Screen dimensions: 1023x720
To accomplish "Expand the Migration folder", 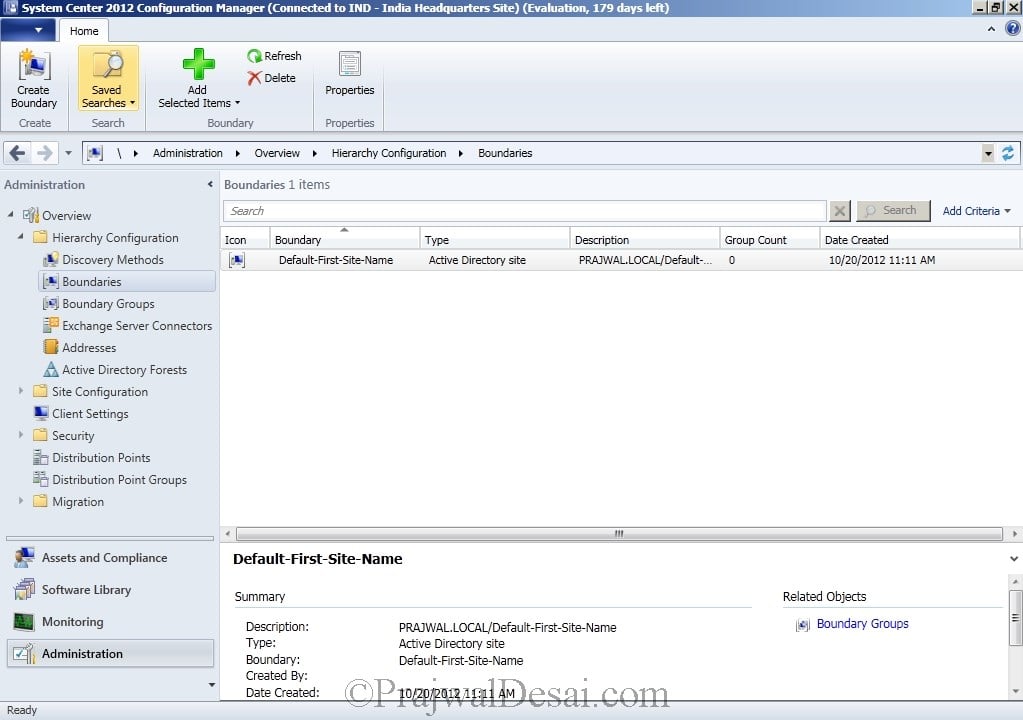I will 20,500.
